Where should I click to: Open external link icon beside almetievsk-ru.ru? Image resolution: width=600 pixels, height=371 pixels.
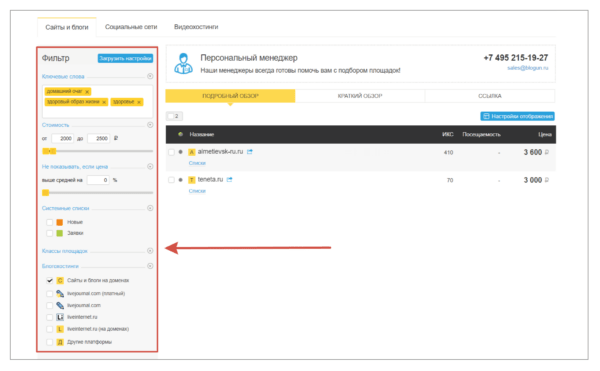250,152
